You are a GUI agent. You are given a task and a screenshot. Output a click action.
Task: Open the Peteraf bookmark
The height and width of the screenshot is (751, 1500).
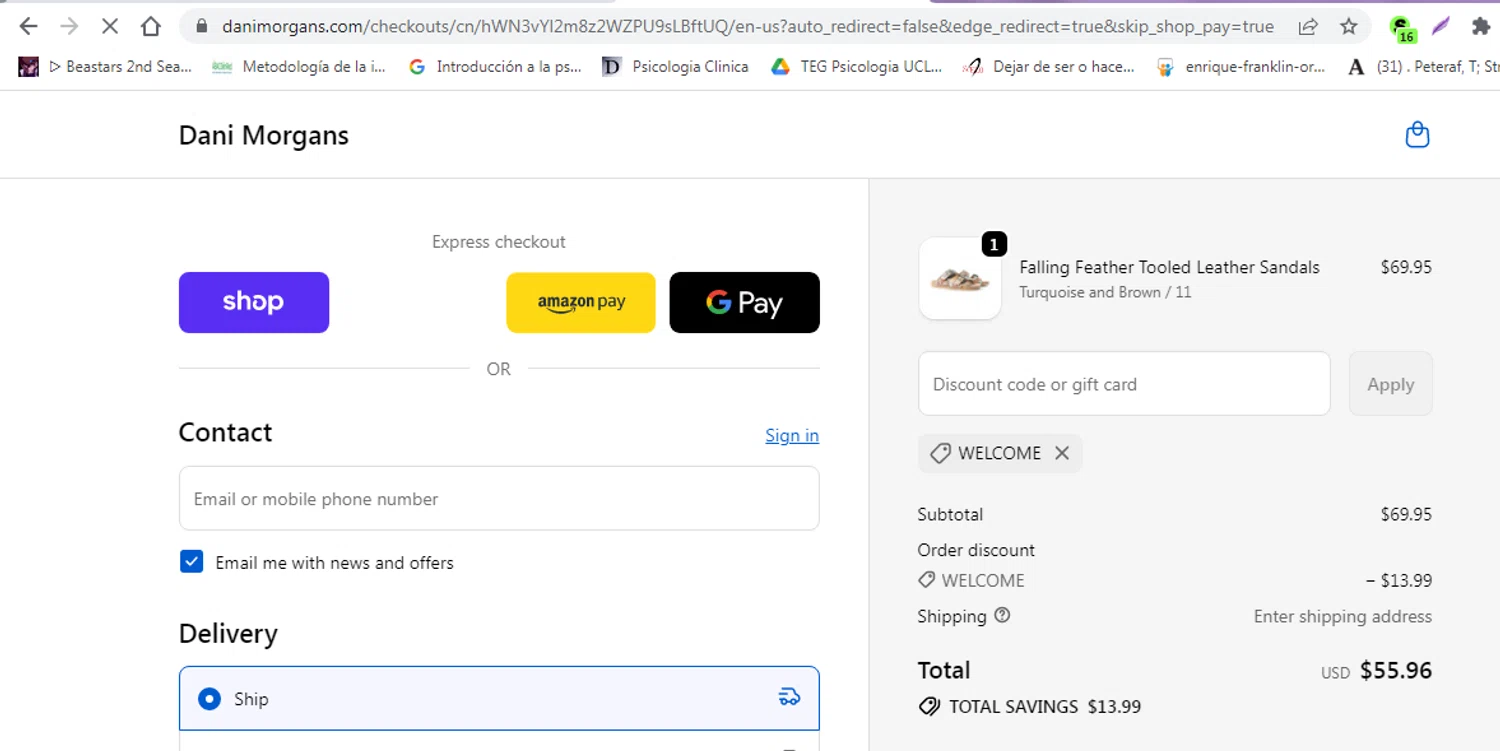coord(1424,67)
